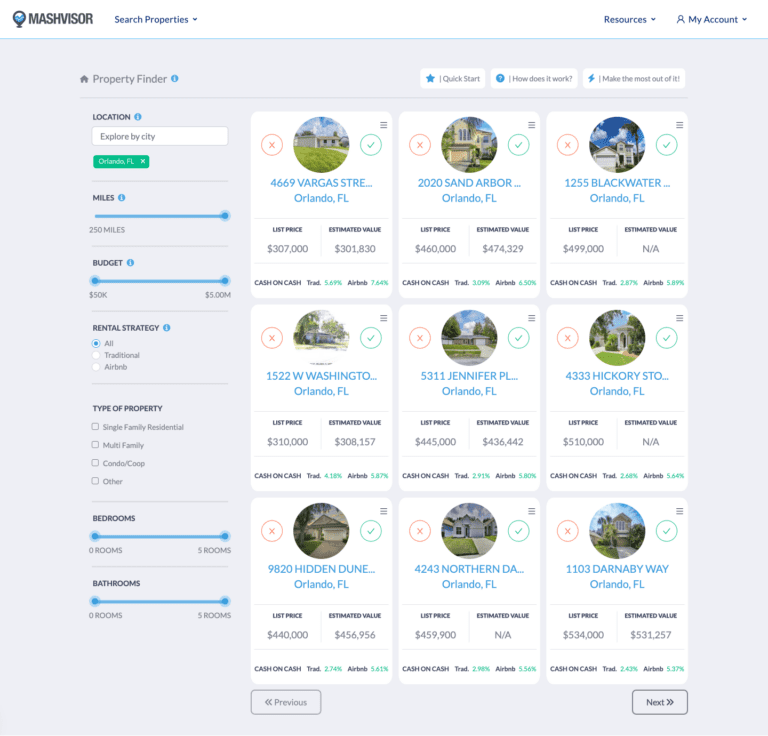Click the info icon beside Budget
Image resolution: width=768 pixels, height=736 pixels.
[131, 263]
